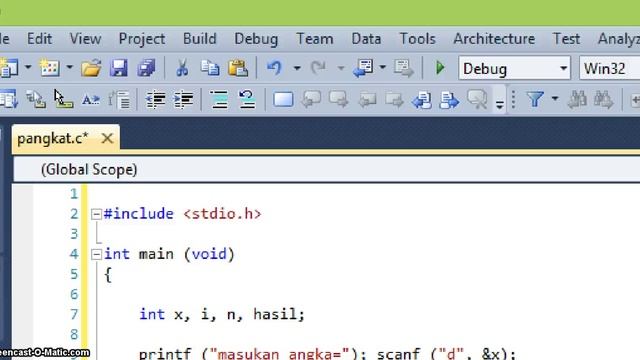Open the Test menu
This screenshot has height=360, width=640.
click(566, 39)
